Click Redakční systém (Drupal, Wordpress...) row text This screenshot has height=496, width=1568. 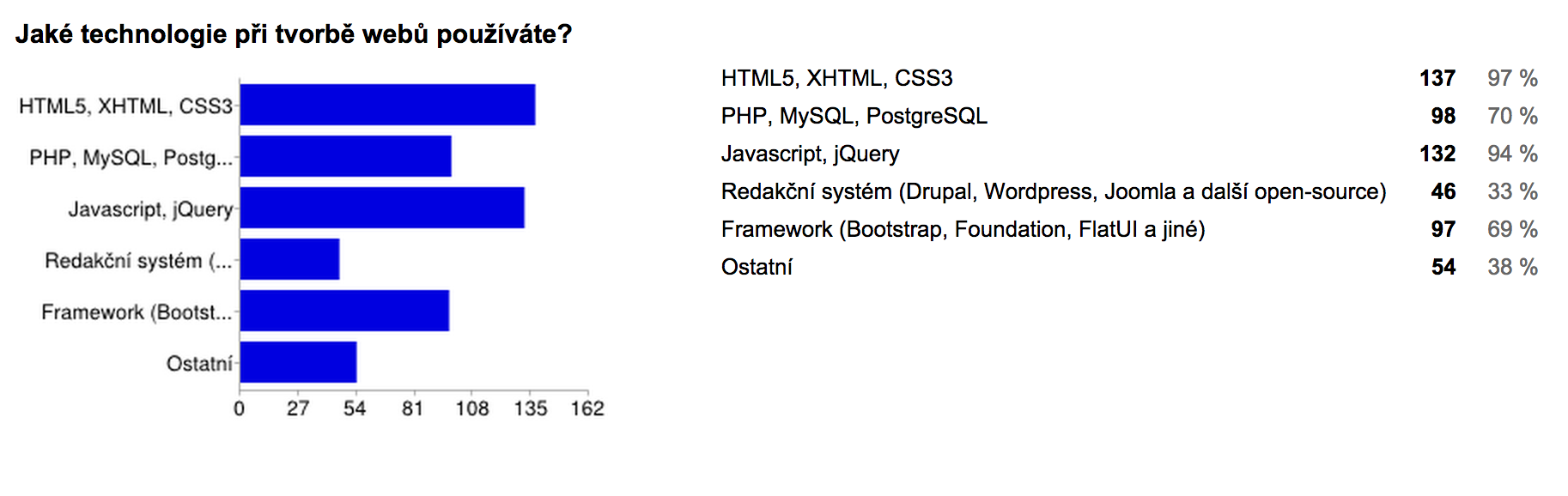click(1053, 191)
